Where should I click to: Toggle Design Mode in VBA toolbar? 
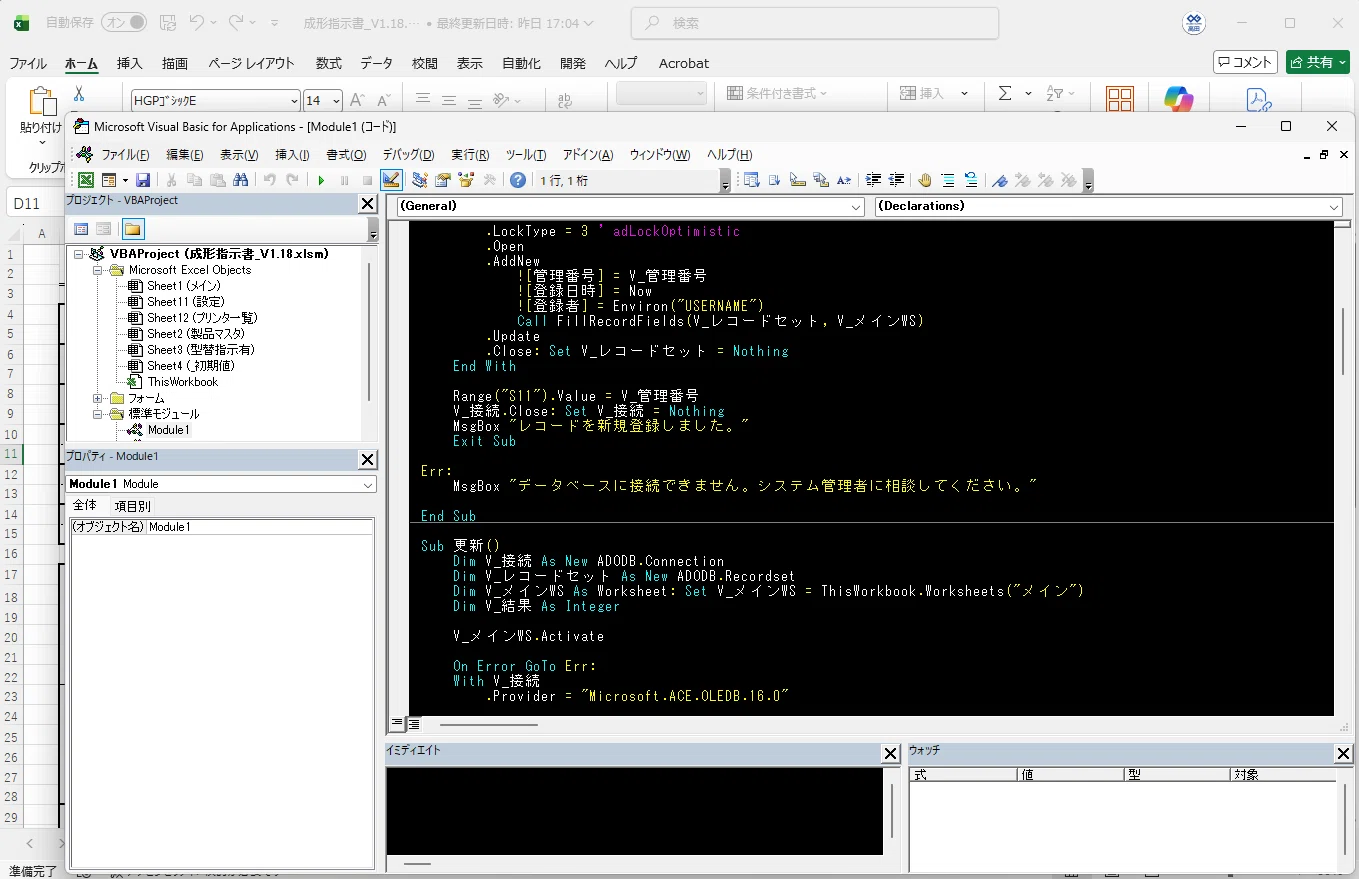point(391,180)
